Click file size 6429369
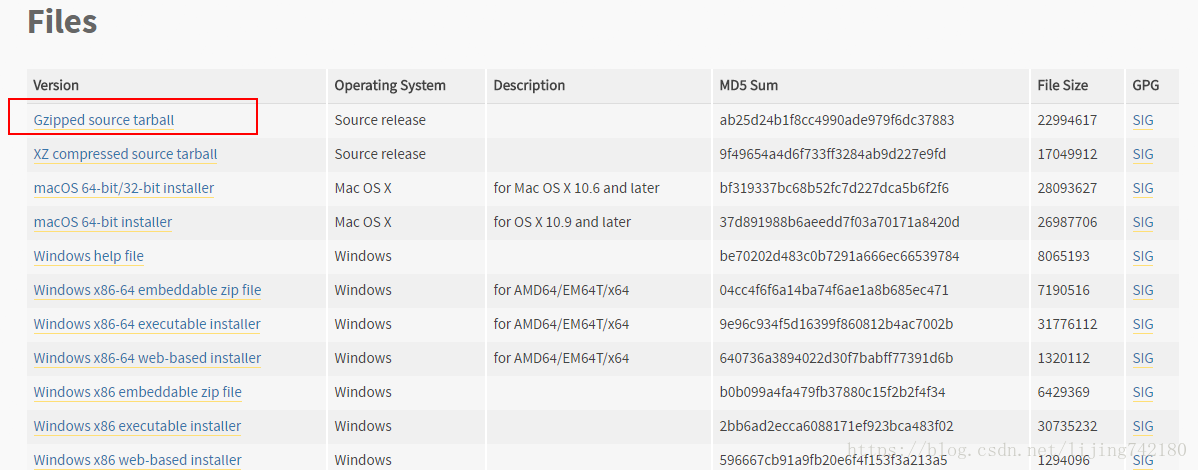 coord(1064,392)
